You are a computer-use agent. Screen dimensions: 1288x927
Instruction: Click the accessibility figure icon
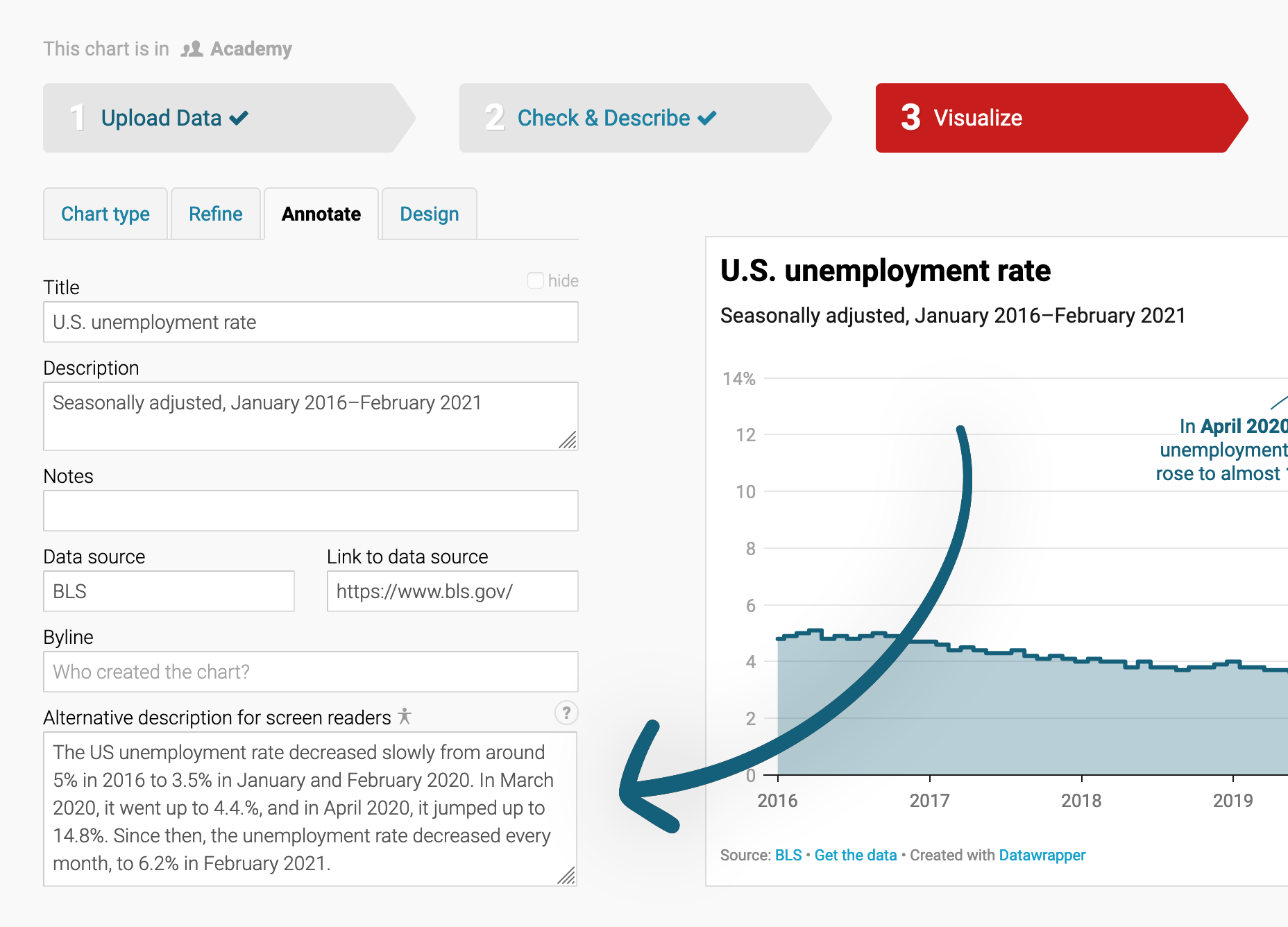point(405,716)
